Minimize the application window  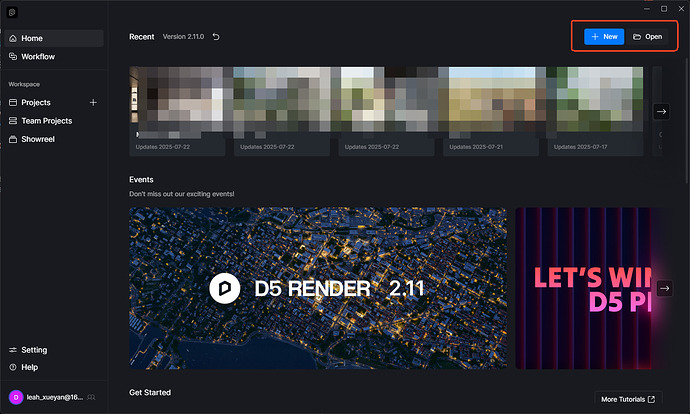click(x=647, y=9)
